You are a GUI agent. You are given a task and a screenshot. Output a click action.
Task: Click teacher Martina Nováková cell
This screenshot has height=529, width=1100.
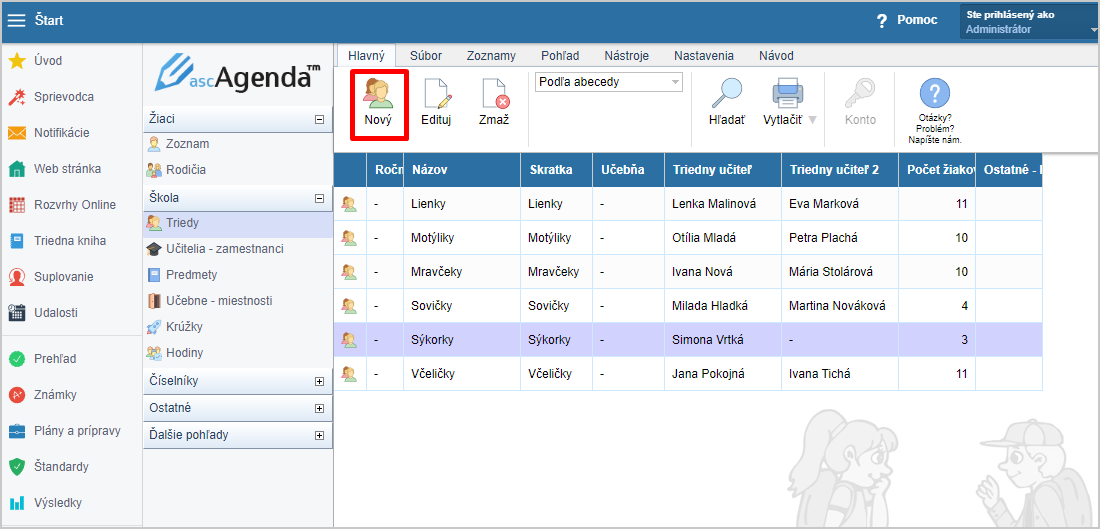pyautogui.click(x=840, y=306)
